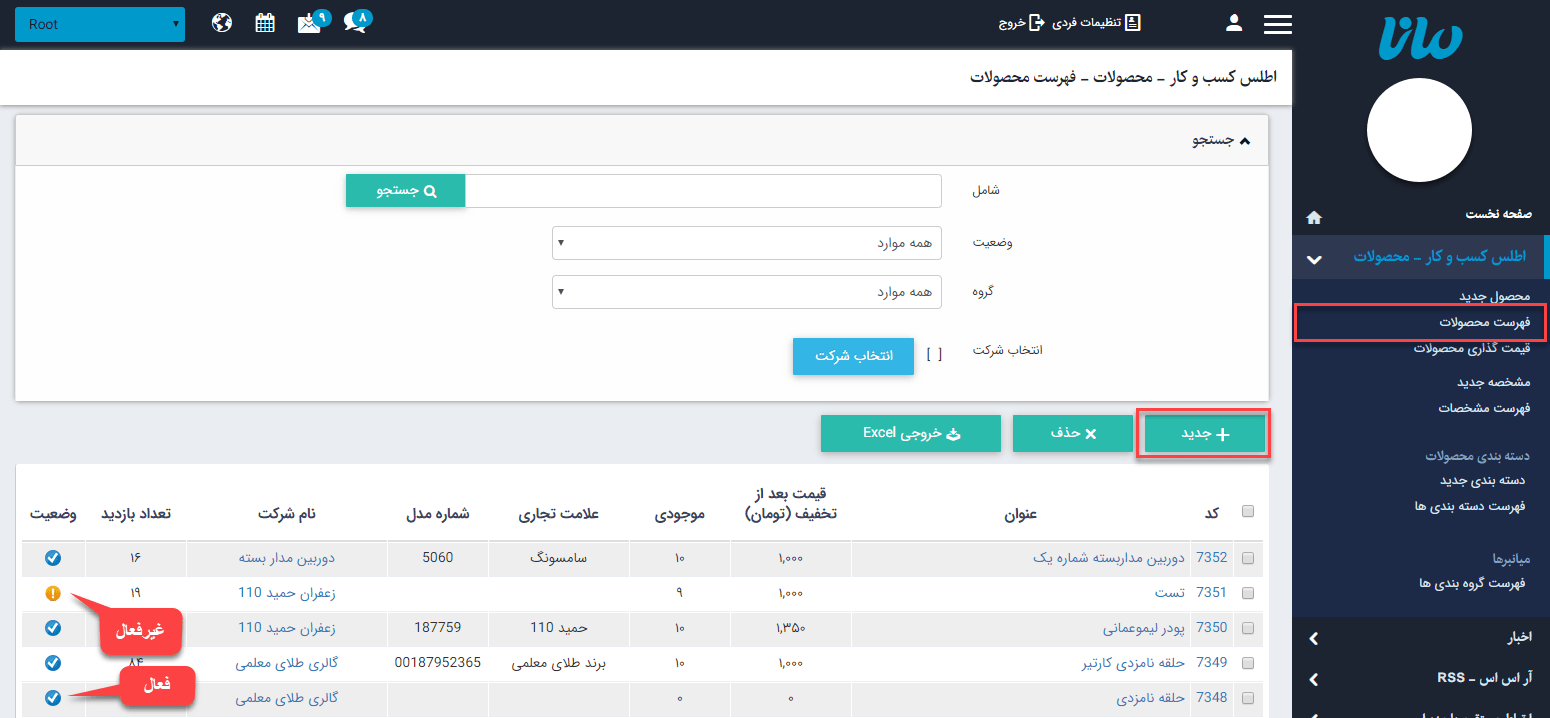The width and height of the screenshot is (1550, 718).
Task: Open the calendar icon in the top bar
Action: coord(264,21)
